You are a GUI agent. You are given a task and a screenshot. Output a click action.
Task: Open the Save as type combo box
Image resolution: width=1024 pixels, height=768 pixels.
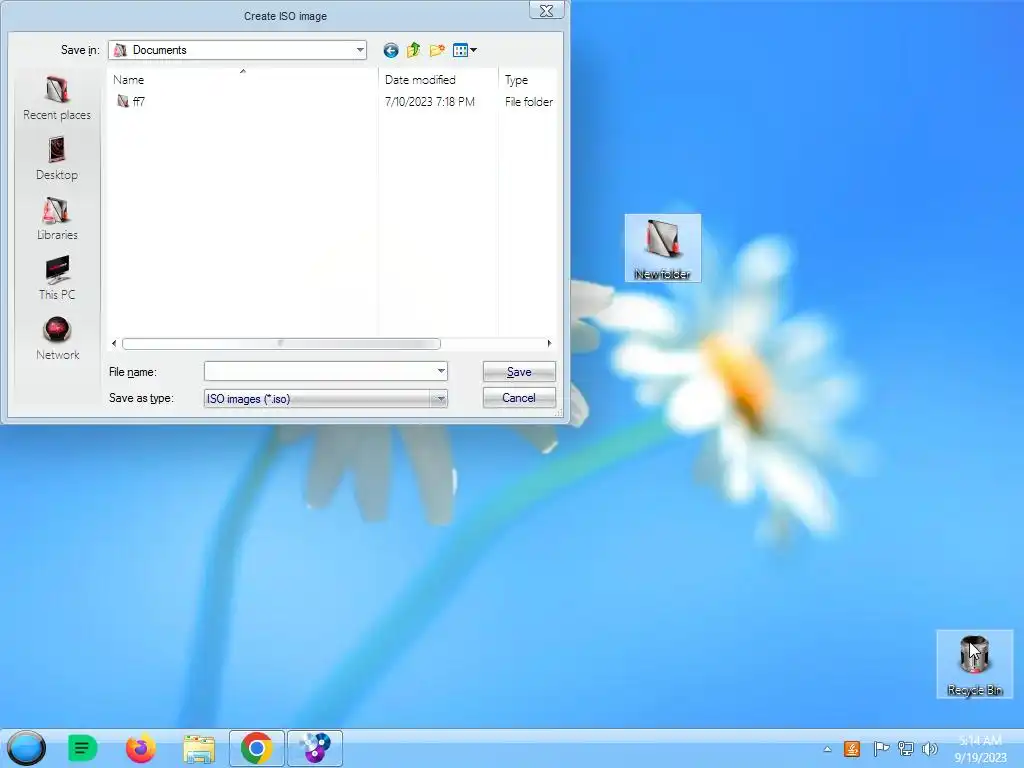pyautogui.click(x=326, y=398)
